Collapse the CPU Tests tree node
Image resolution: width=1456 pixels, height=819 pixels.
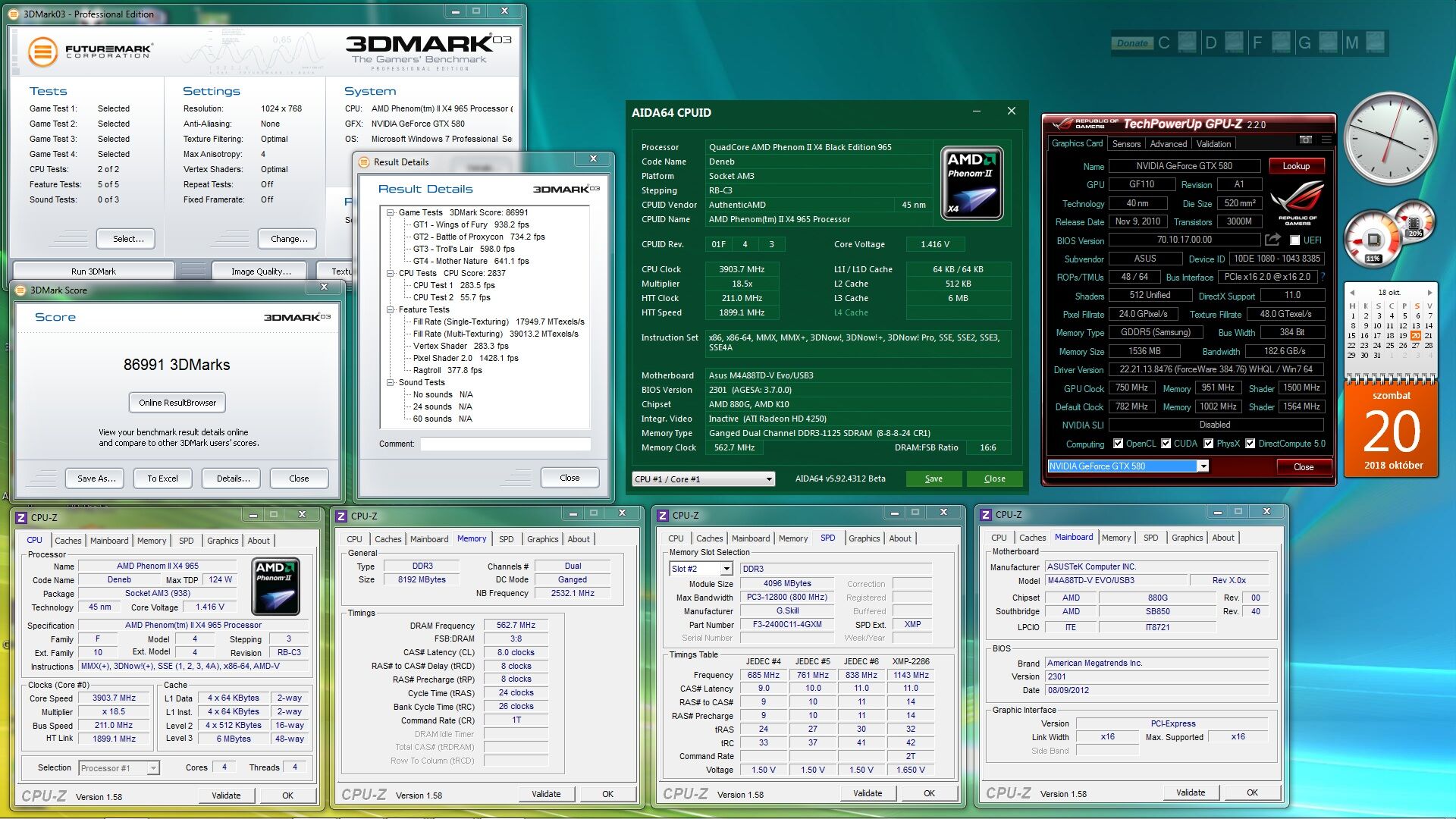(x=391, y=273)
